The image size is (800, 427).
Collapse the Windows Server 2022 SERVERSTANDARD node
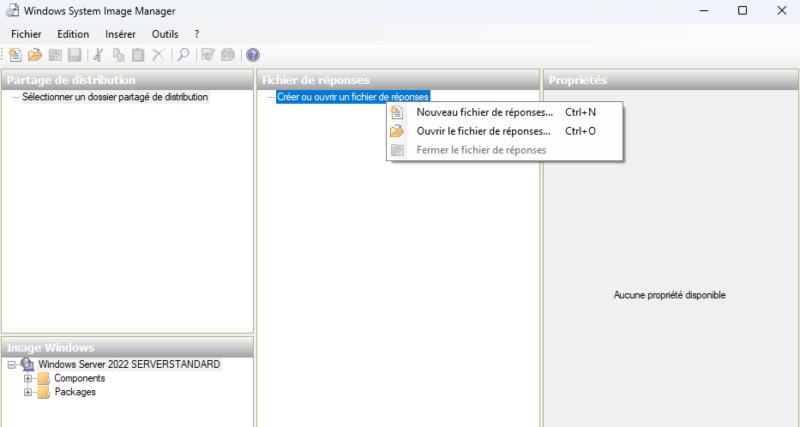pyautogui.click(x=11, y=365)
